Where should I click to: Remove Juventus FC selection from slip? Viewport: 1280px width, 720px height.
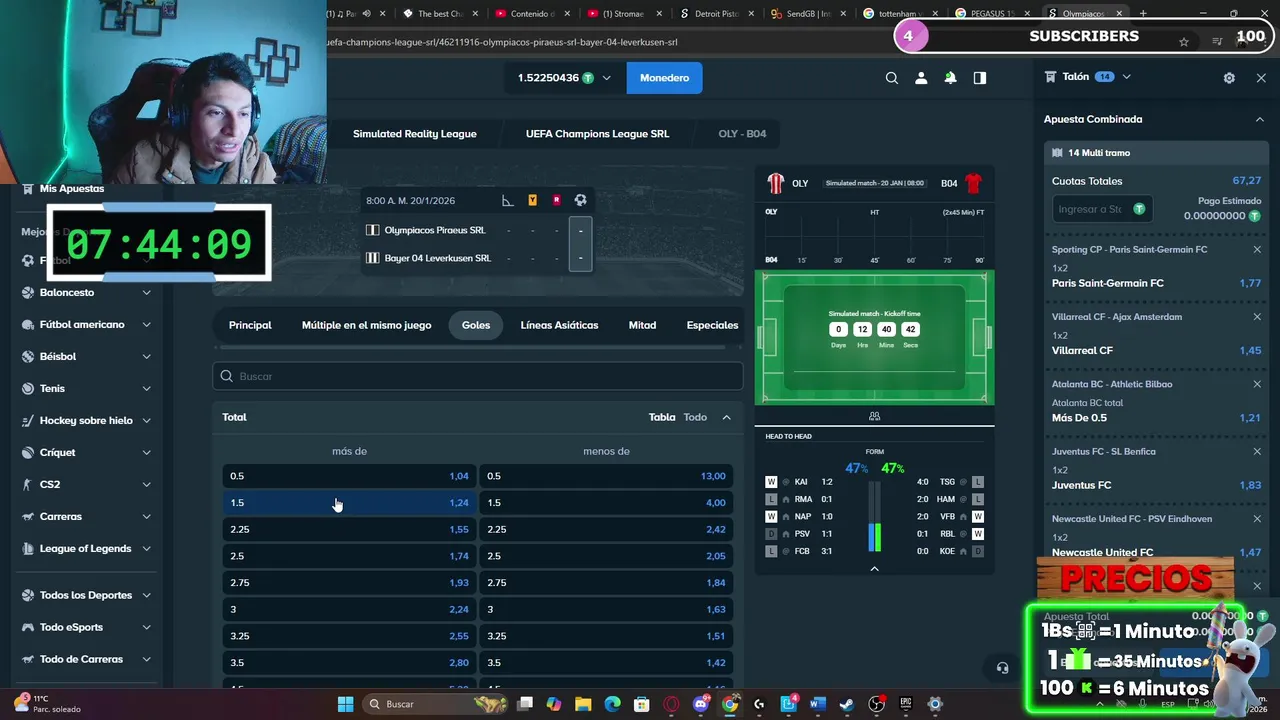(x=1257, y=451)
